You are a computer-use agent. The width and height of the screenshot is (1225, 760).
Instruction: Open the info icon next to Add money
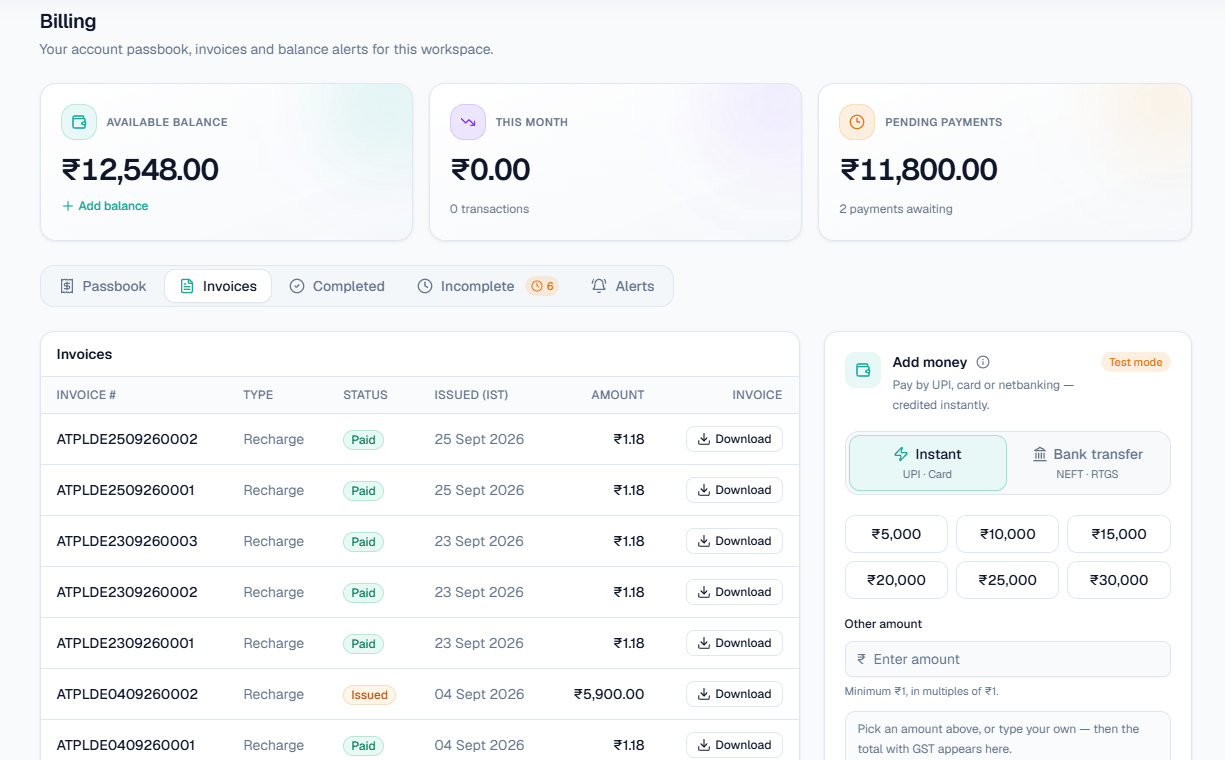pyautogui.click(x=983, y=362)
